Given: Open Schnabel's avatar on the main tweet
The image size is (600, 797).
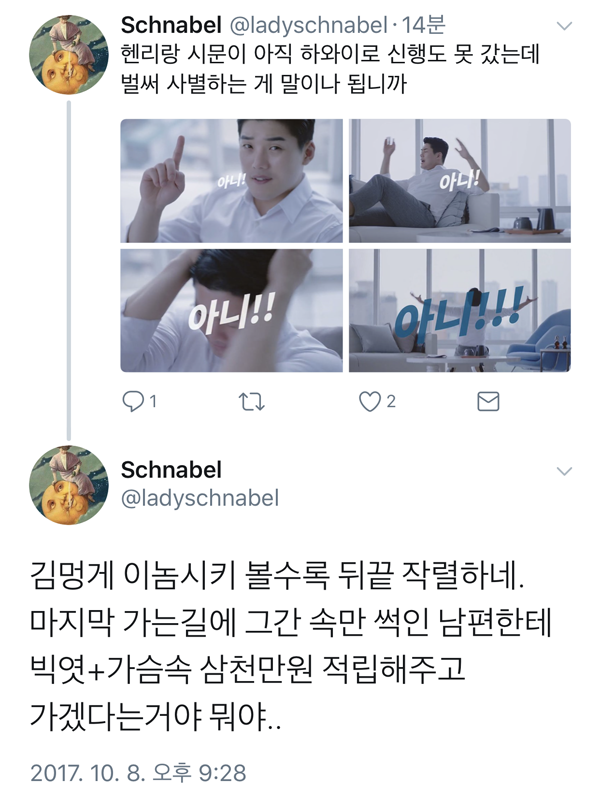Looking at the screenshot, I should pyautogui.click(x=69, y=485).
